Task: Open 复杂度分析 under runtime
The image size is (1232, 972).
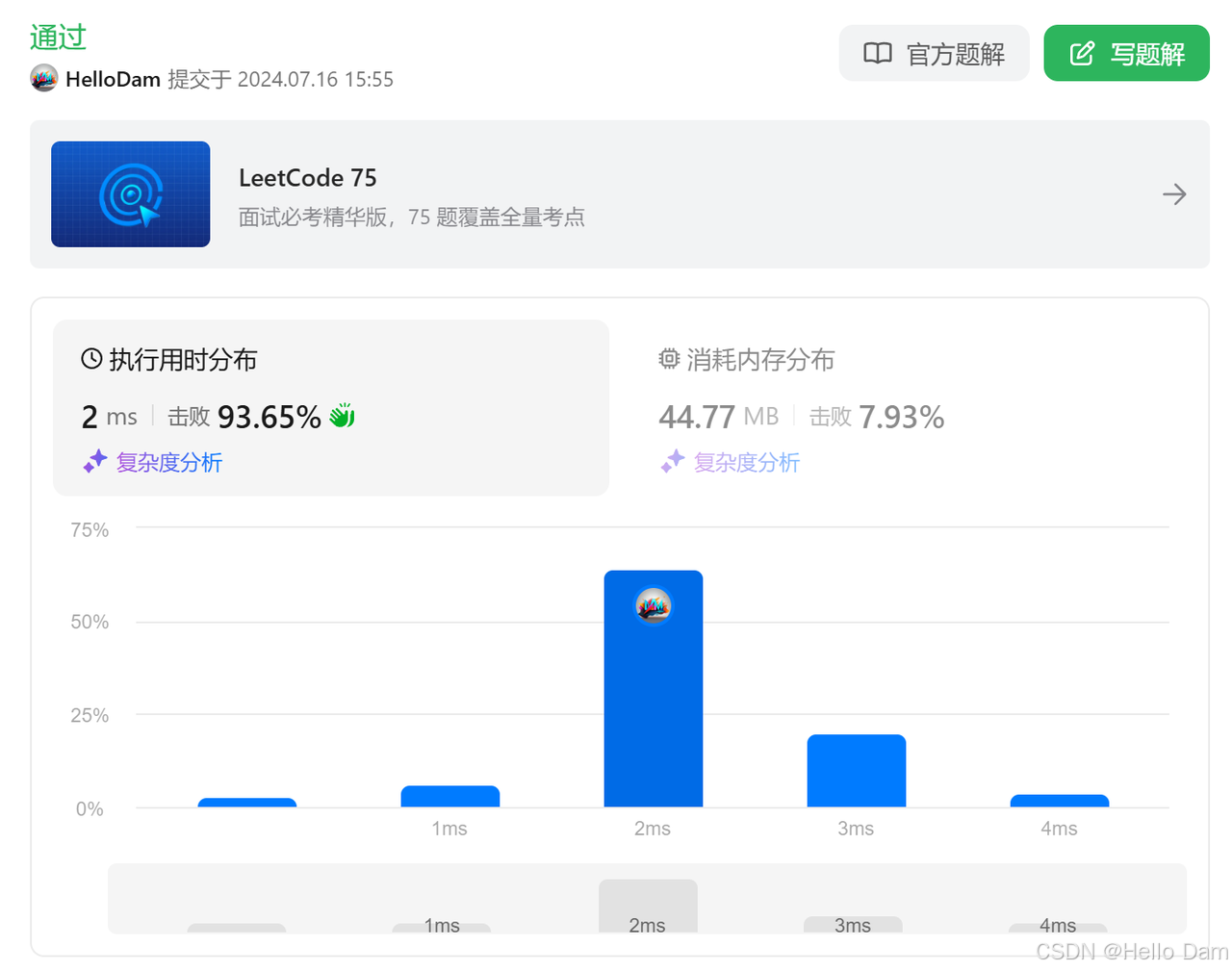Action: [169, 463]
